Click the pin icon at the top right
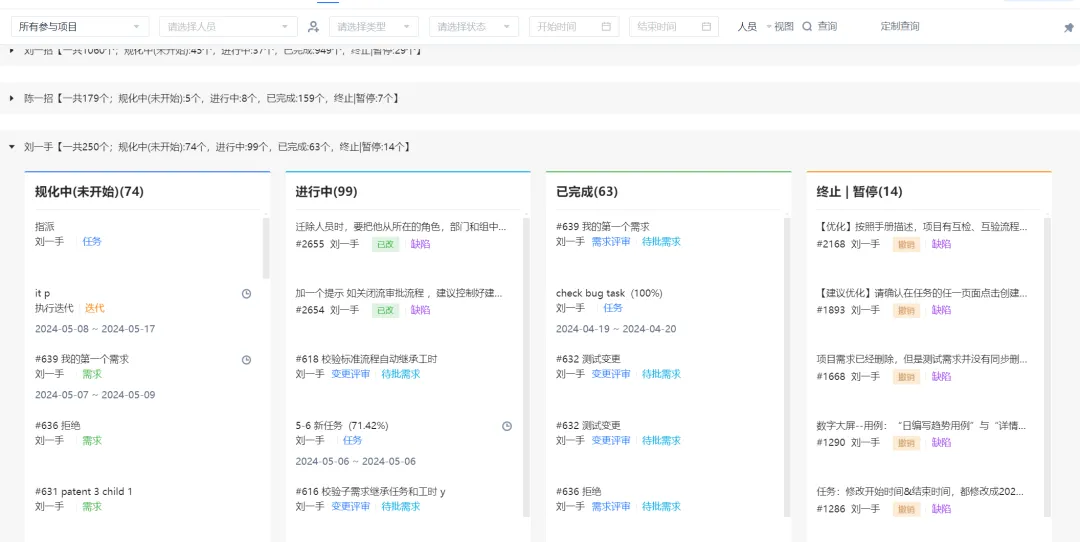 1068,28
